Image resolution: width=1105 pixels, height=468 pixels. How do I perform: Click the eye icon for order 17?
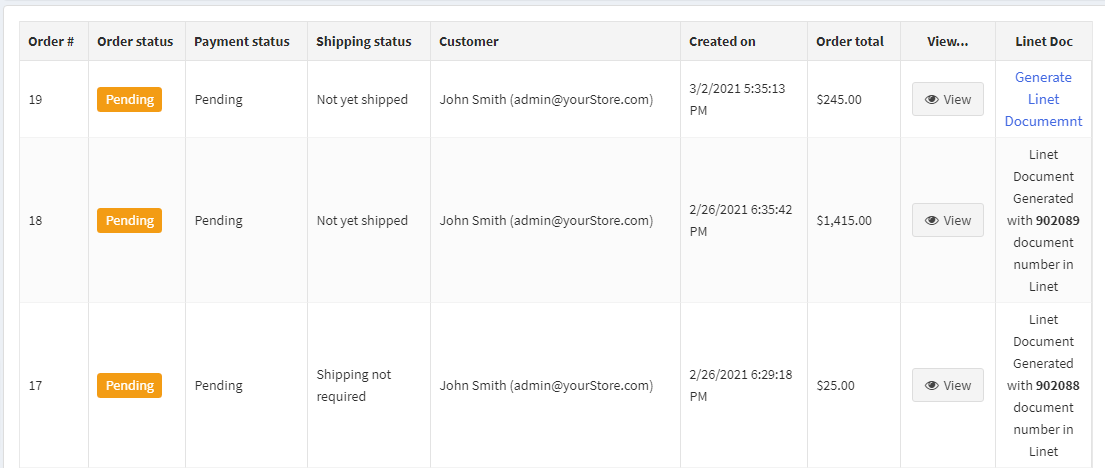(932, 386)
